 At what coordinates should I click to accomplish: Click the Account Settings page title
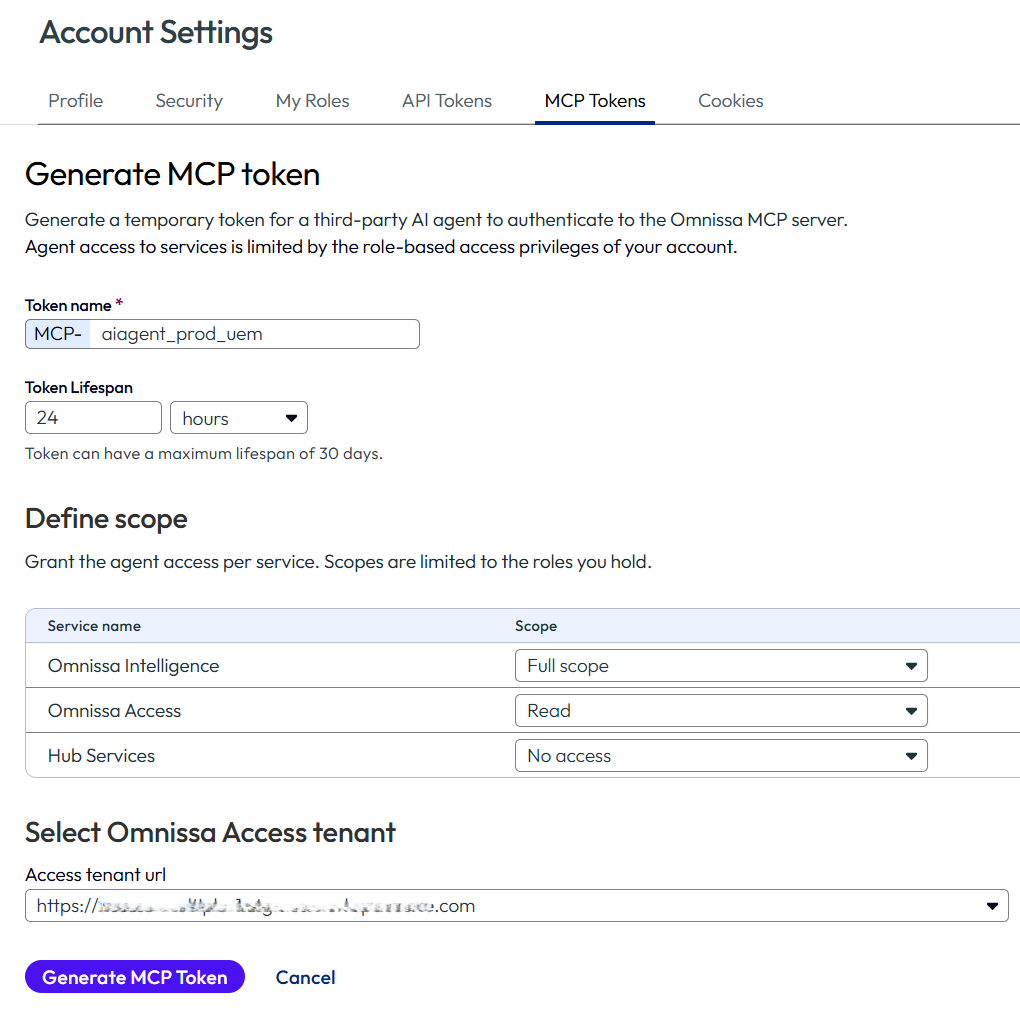(156, 33)
